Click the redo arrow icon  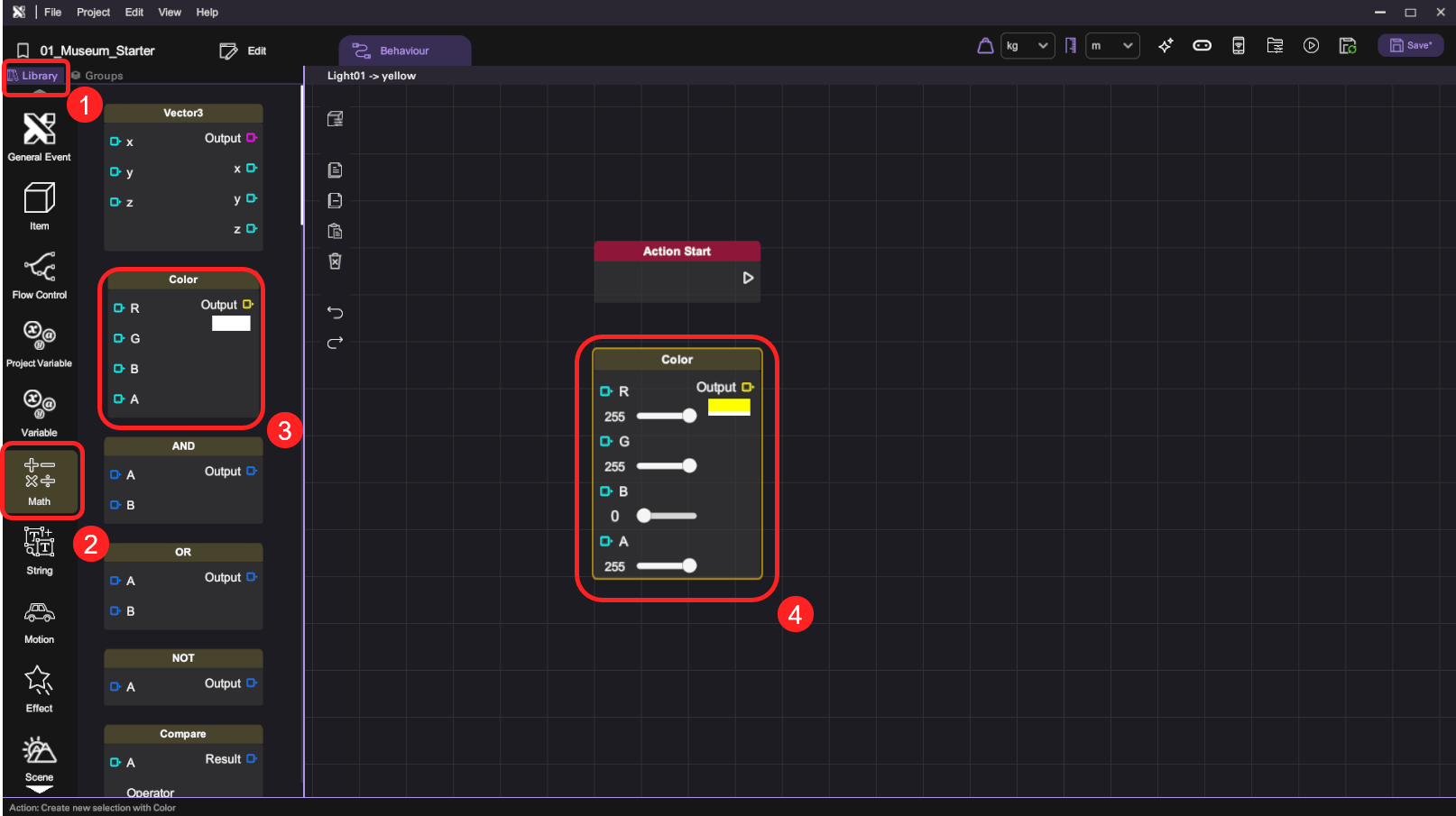point(335,343)
